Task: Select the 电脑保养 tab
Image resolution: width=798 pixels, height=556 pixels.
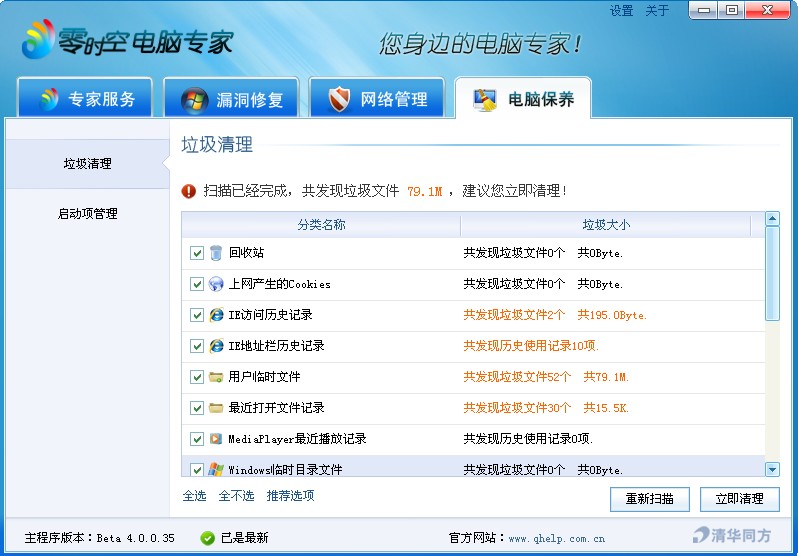Action: click(x=523, y=98)
